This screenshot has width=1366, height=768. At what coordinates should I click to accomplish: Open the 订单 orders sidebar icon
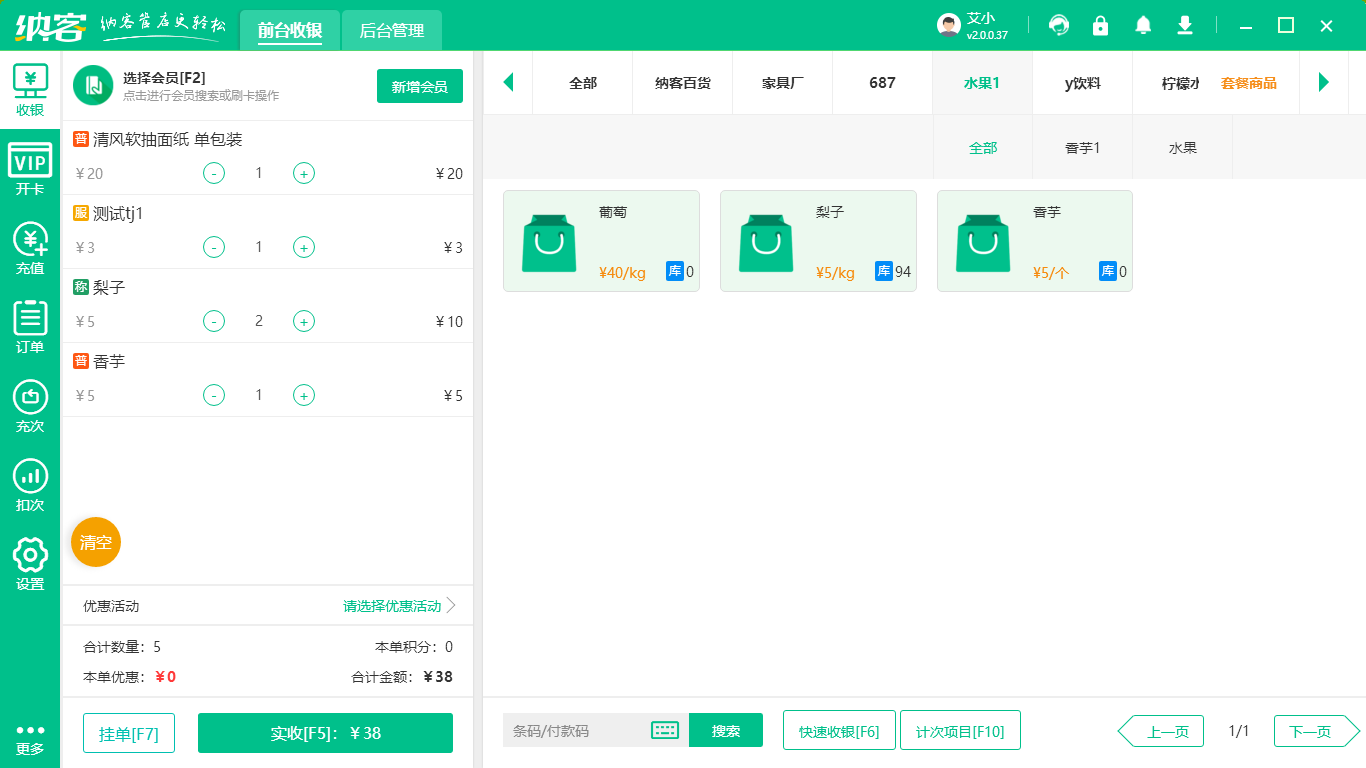point(30,328)
